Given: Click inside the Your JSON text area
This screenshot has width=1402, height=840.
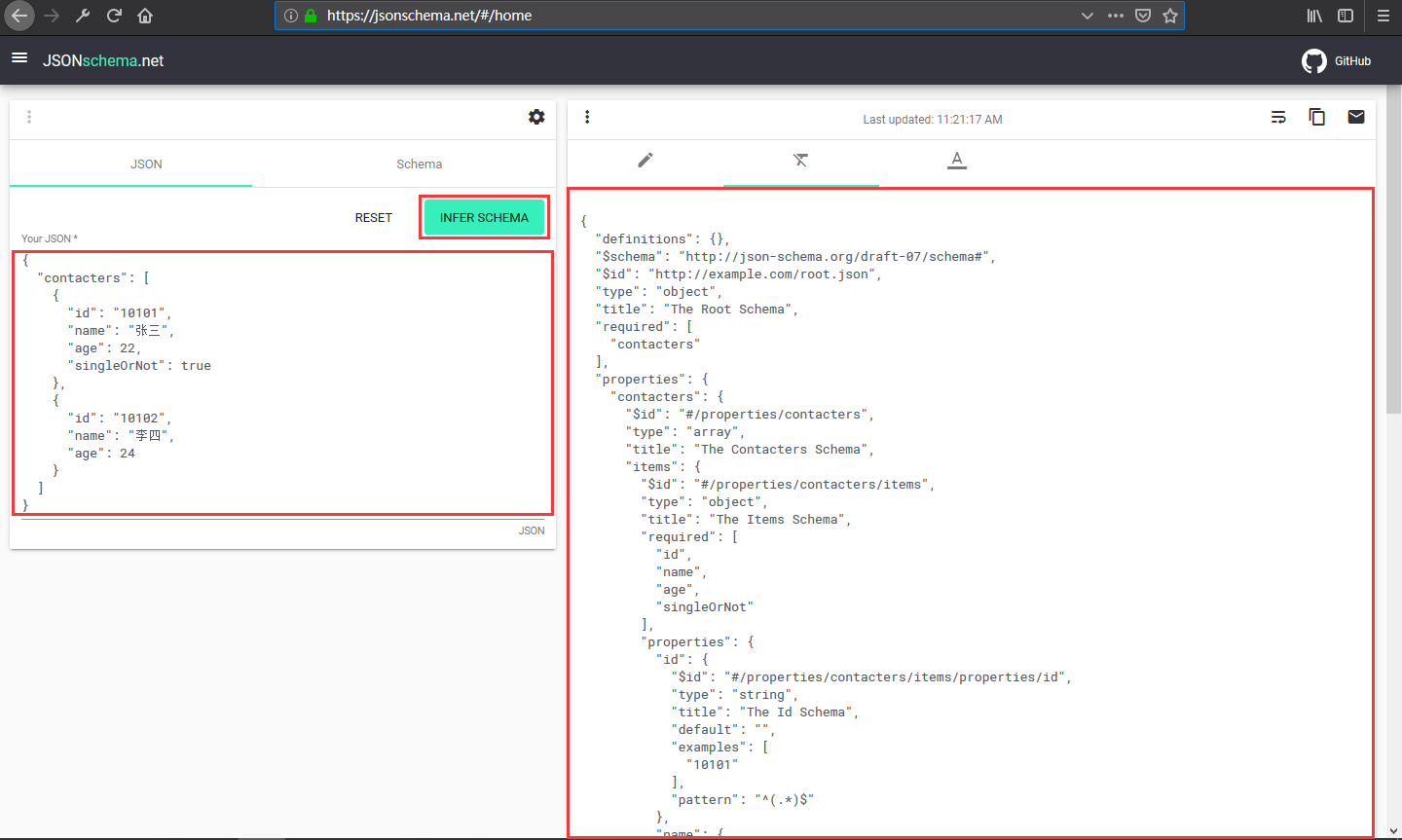Looking at the screenshot, I should pos(282,383).
